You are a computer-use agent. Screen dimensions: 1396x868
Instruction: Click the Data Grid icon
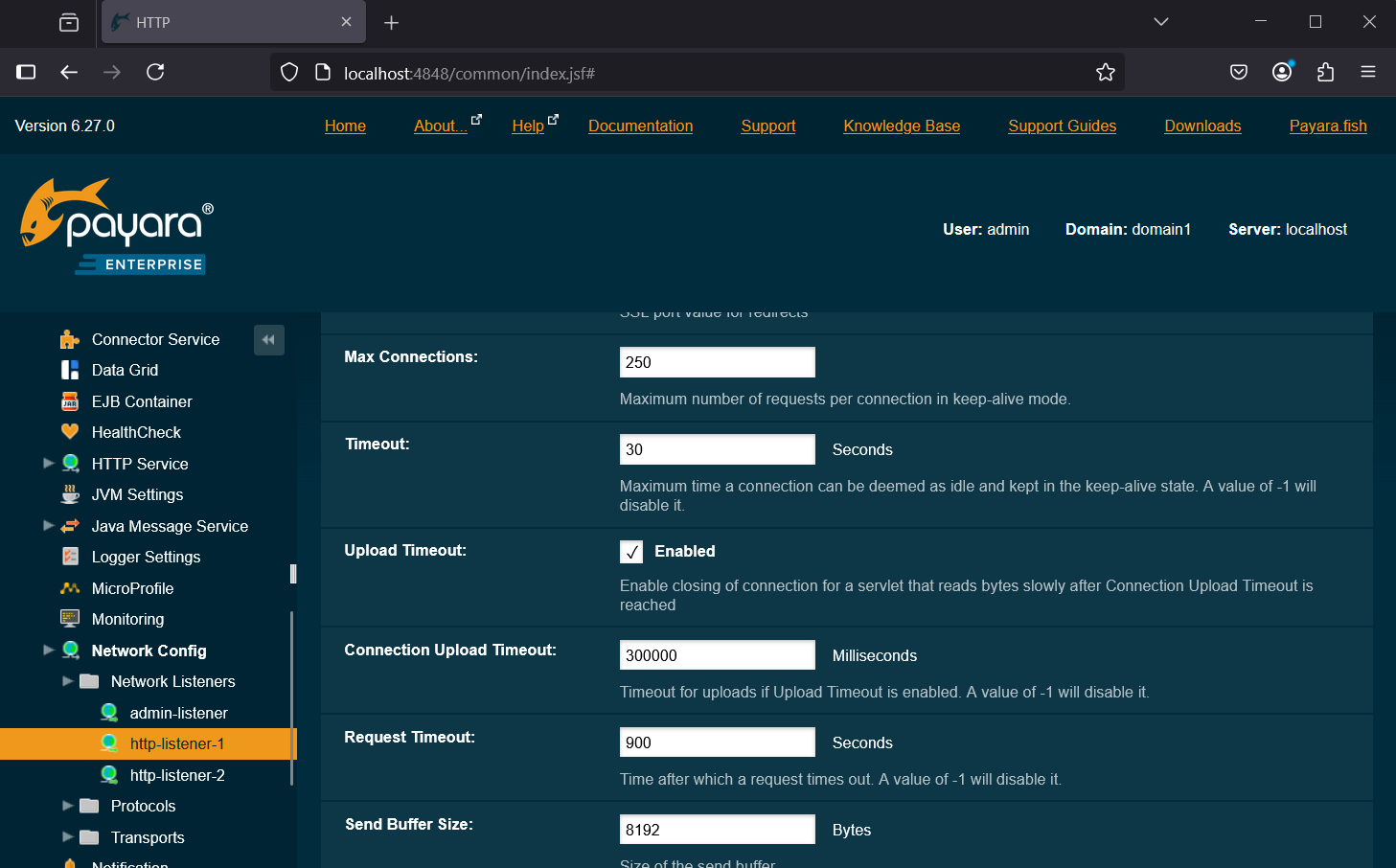click(x=70, y=370)
